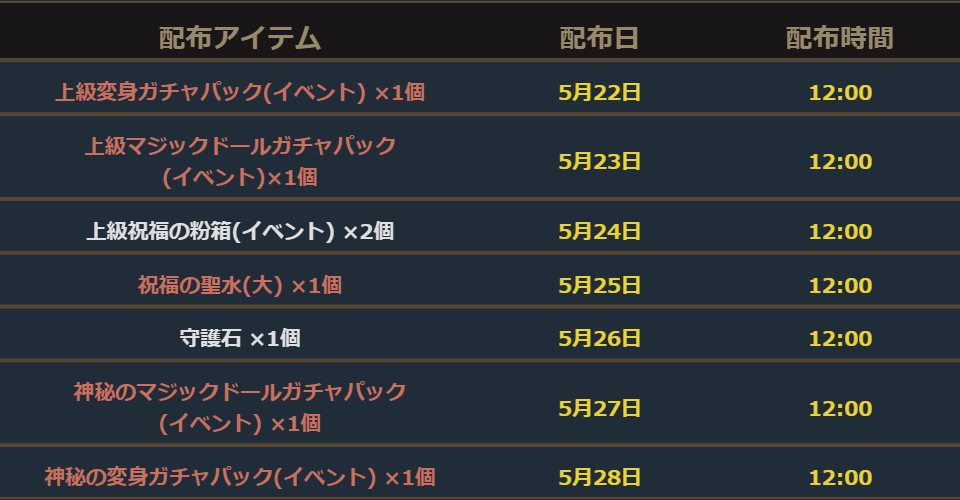Select 上級マジックドールガチャパック (イベント)×1個 item
Screen dimensions: 960x500
[240, 161]
